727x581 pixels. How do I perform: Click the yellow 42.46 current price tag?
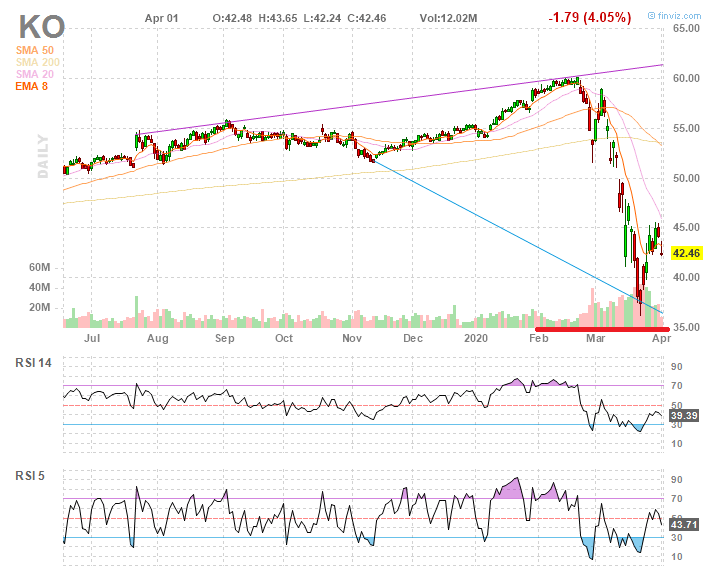(x=686, y=253)
